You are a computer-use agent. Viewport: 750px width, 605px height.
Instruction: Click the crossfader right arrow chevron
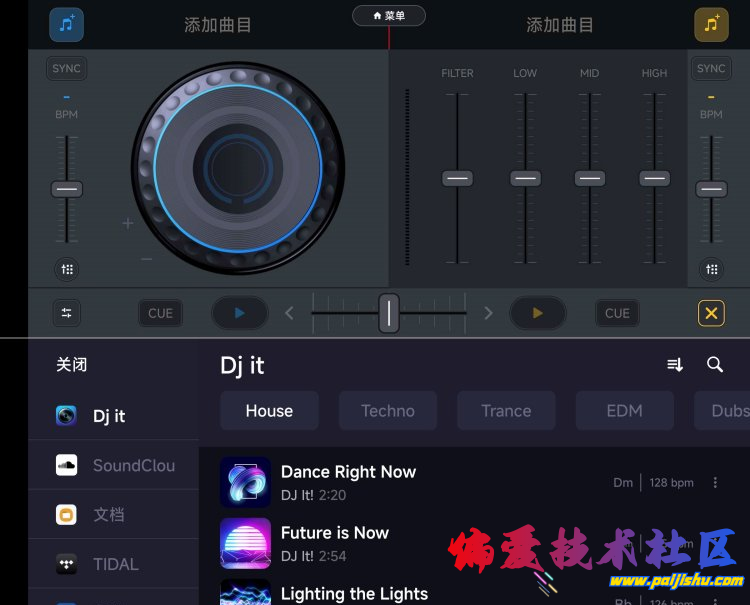click(488, 313)
